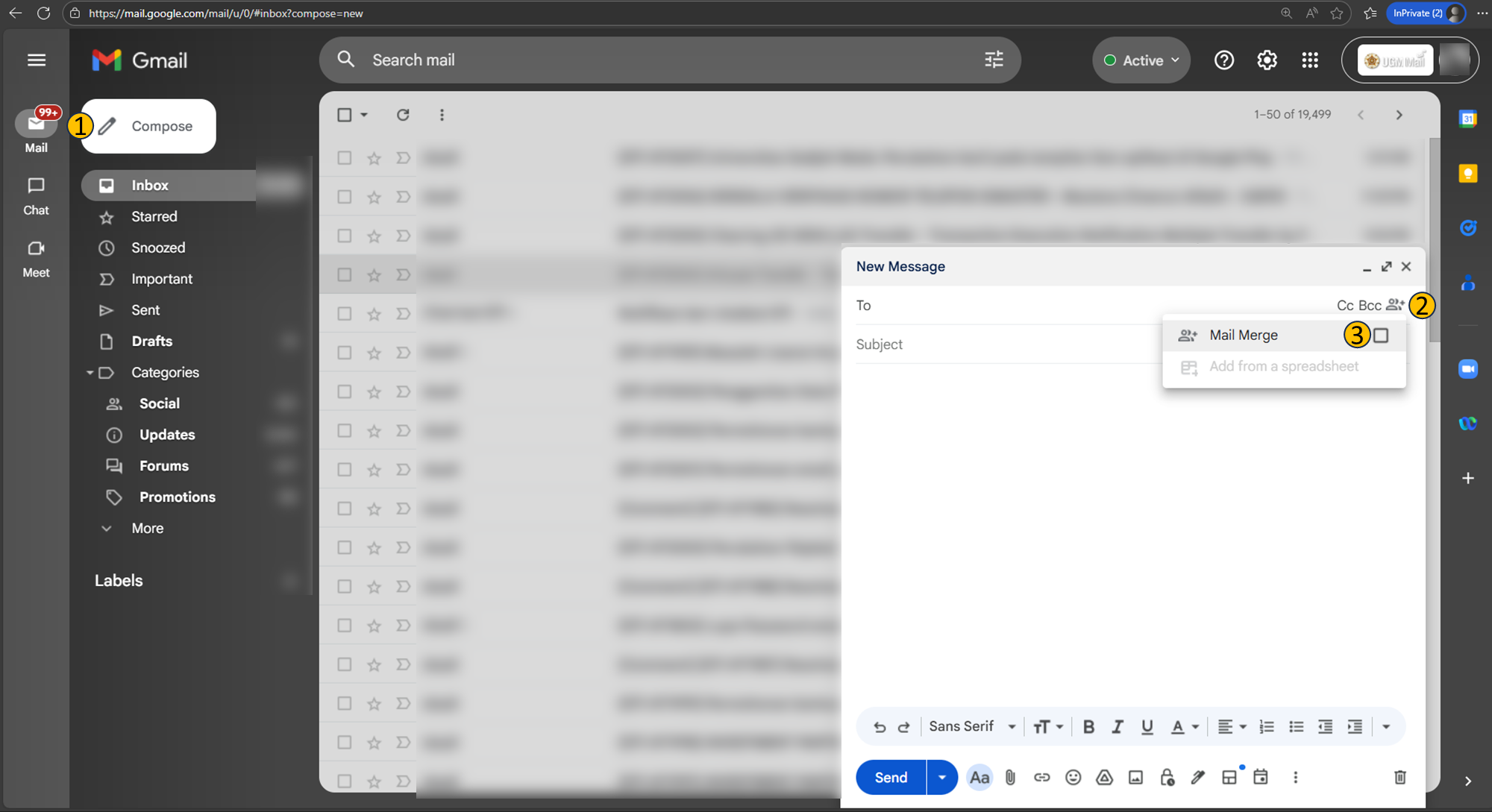The width and height of the screenshot is (1492, 812).
Task: Star the second email in the list
Action: 374,198
